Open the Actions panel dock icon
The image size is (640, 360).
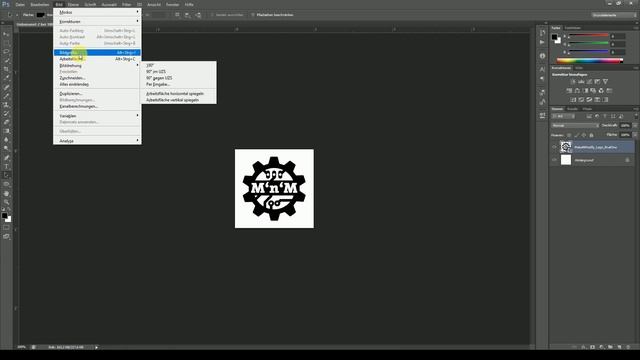pyautogui.click(x=542, y=42)
